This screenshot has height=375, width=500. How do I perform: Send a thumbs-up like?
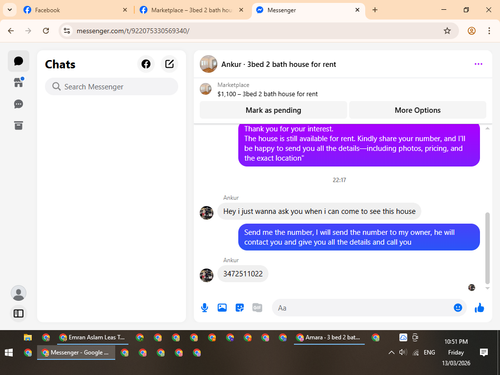tap(479, 308)
